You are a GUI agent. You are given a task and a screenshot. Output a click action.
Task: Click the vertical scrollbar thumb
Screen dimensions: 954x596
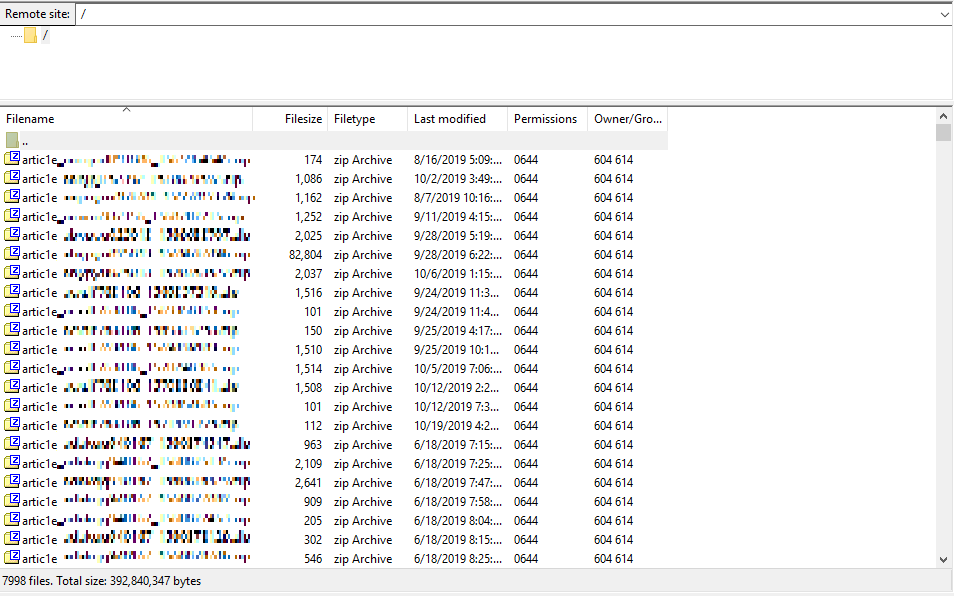tap(943, 130)
